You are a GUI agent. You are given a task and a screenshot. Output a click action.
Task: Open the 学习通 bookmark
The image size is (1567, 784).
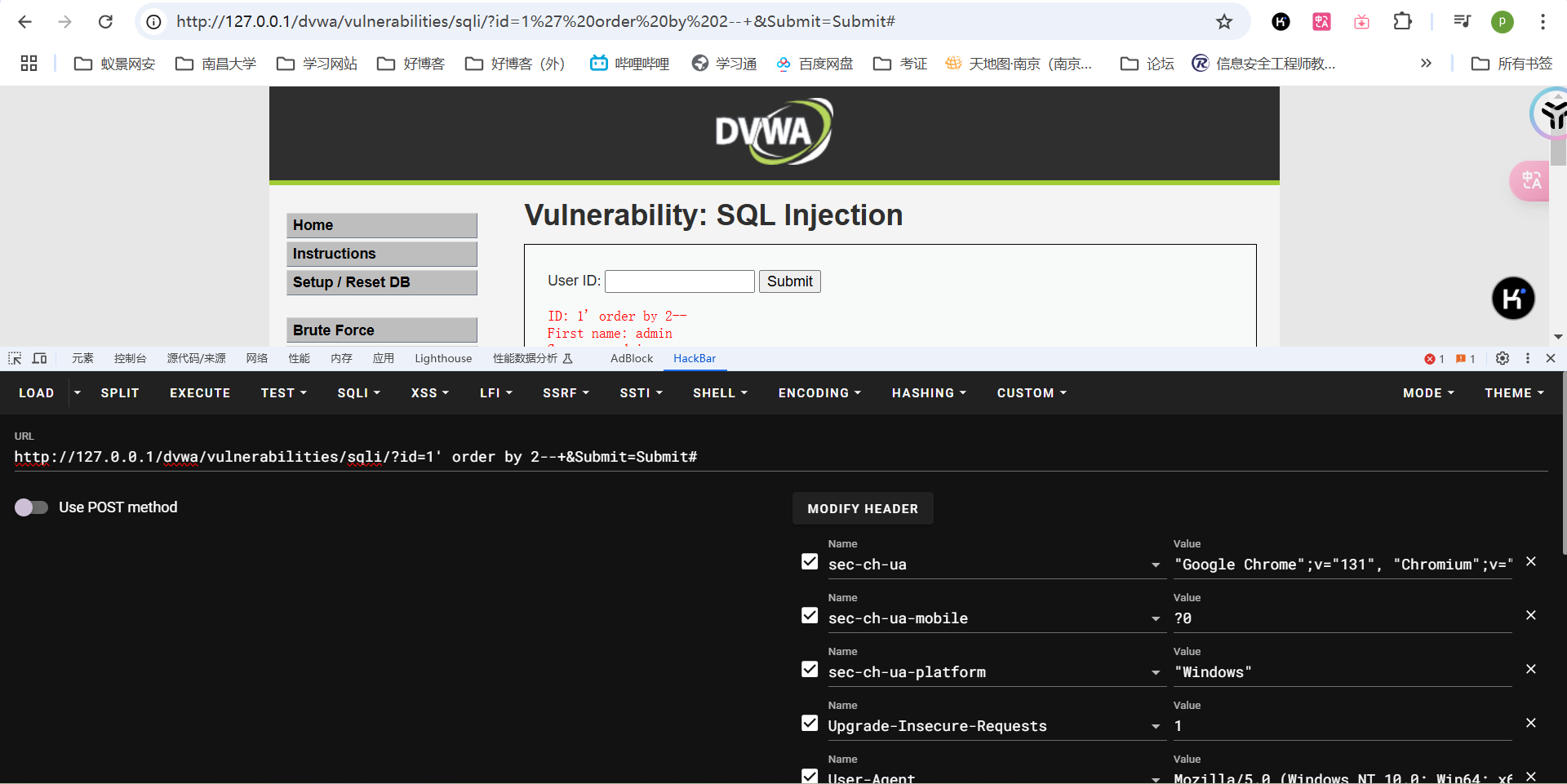click(x=724, y=64)
